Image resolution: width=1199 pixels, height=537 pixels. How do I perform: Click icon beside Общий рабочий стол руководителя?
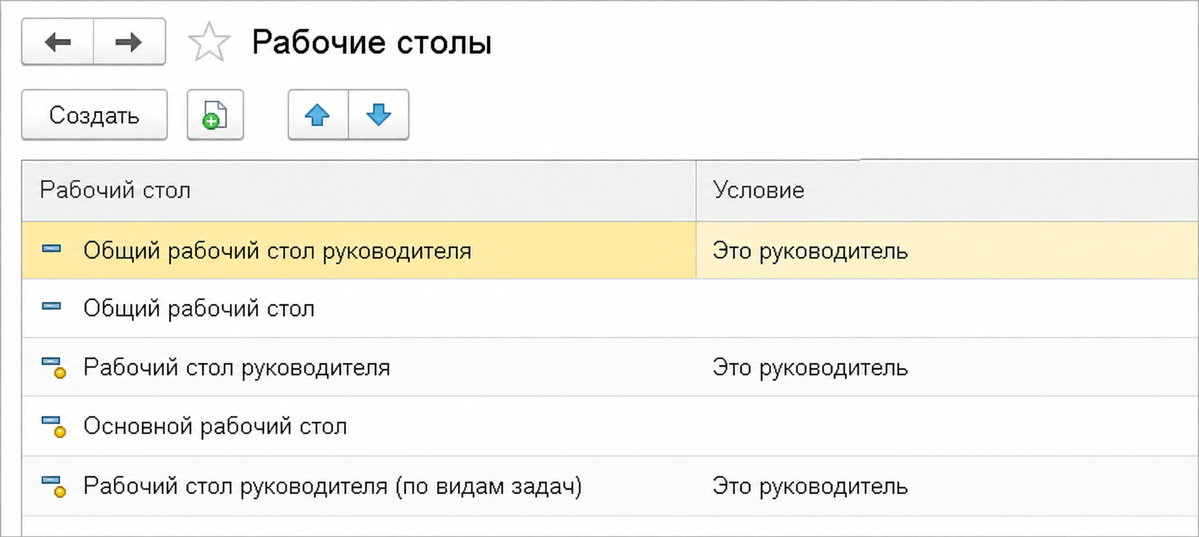pyautogui.click(x=51, y=250)
